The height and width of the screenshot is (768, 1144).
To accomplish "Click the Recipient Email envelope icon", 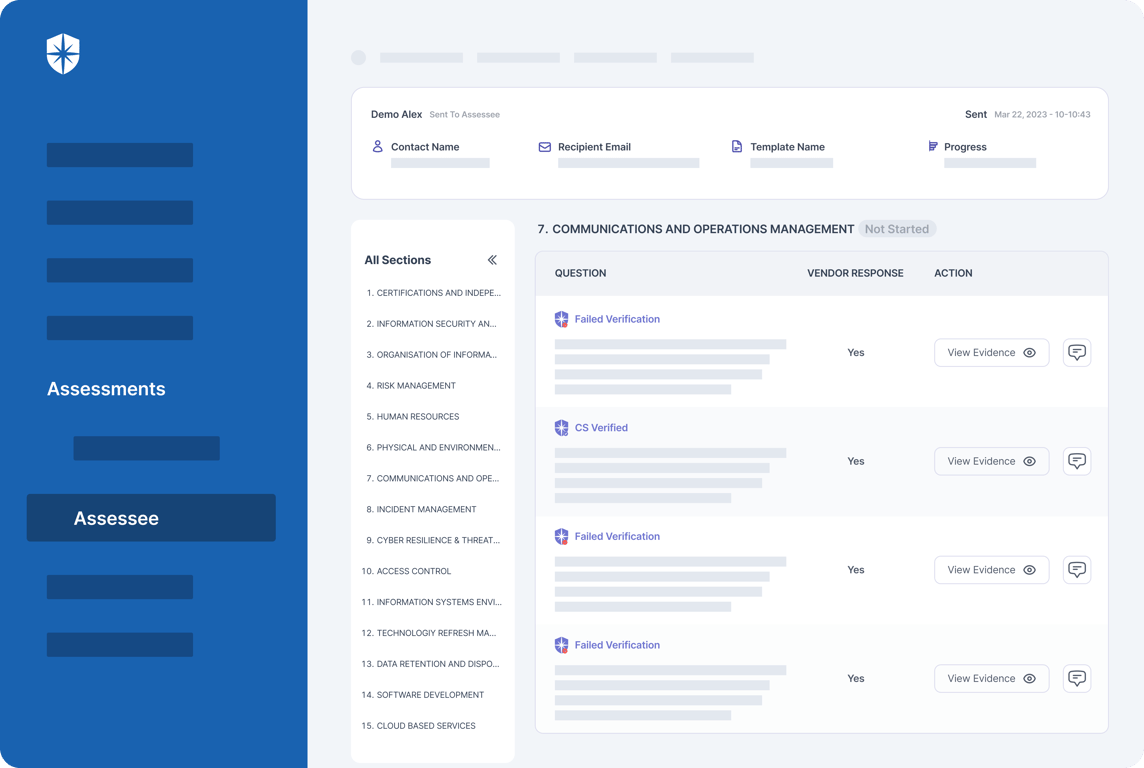I will (544, 147).
